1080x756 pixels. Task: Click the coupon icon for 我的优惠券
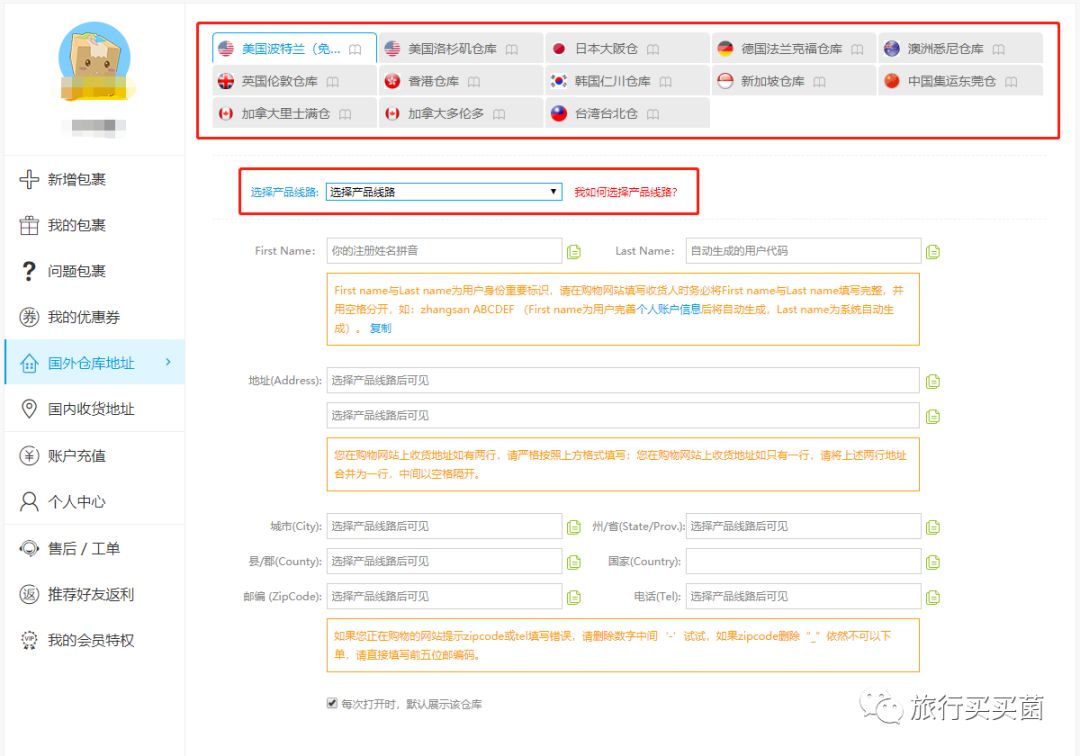(x=27, y=316)
